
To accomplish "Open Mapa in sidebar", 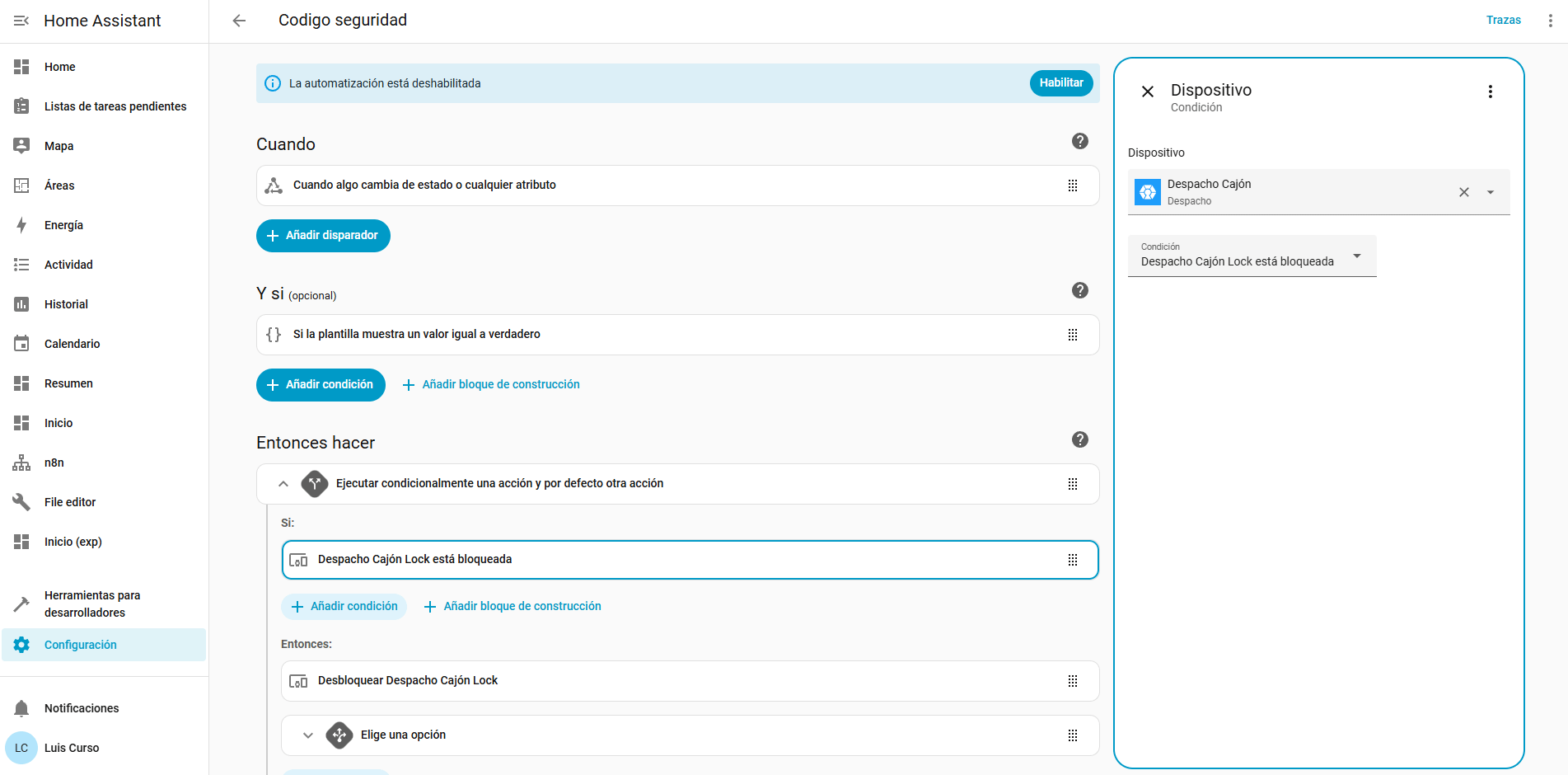I will coord(104,146).
